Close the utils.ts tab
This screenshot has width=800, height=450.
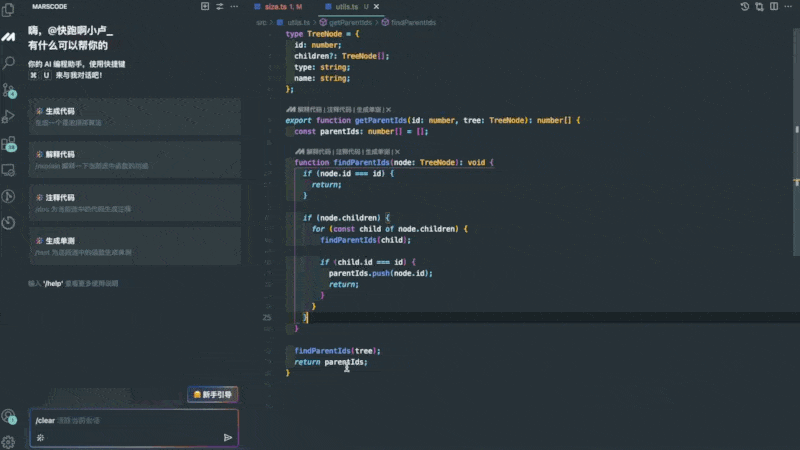click(x=376, y=7)
